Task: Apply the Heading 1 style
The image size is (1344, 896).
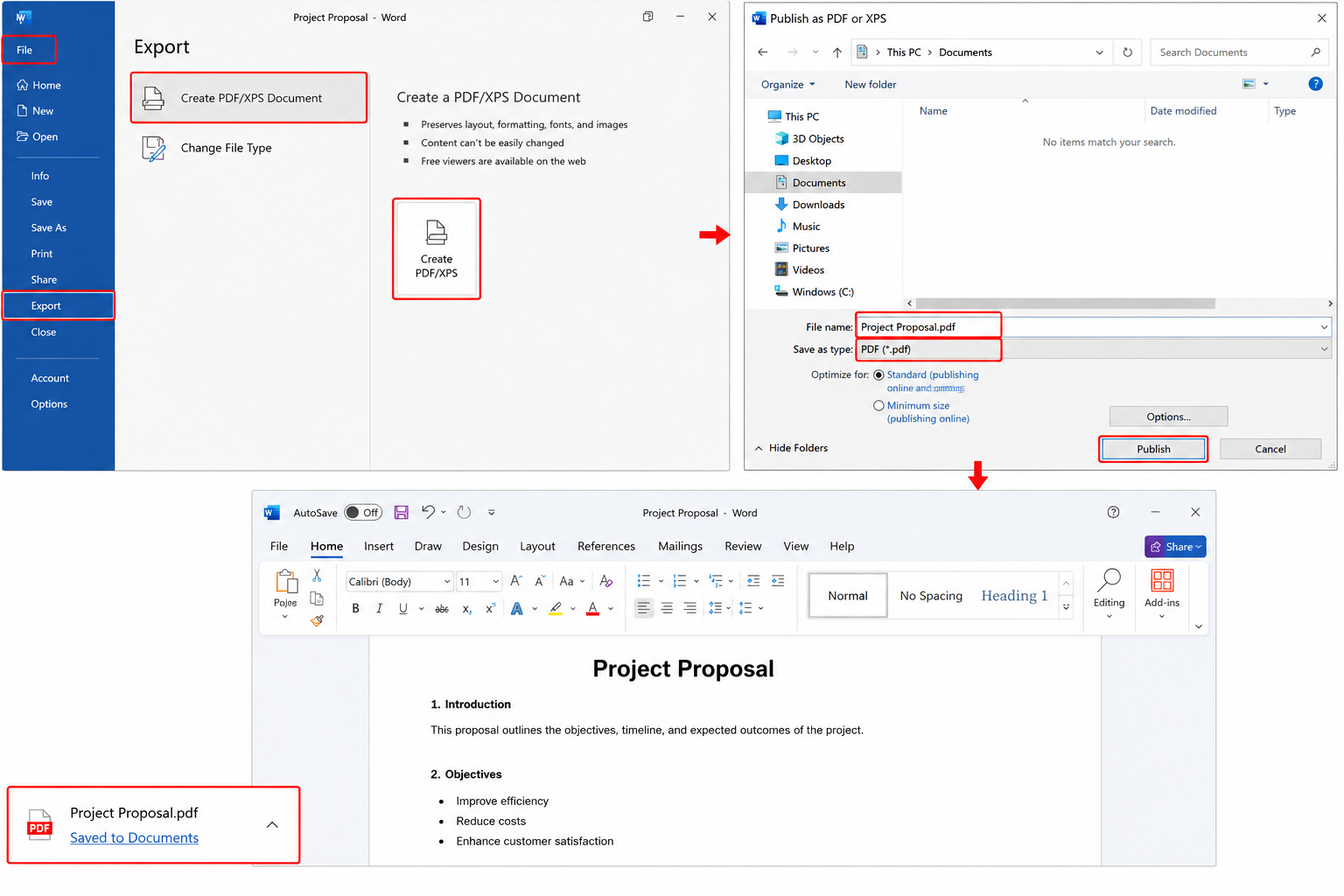Action: (x=1014, y=596)
